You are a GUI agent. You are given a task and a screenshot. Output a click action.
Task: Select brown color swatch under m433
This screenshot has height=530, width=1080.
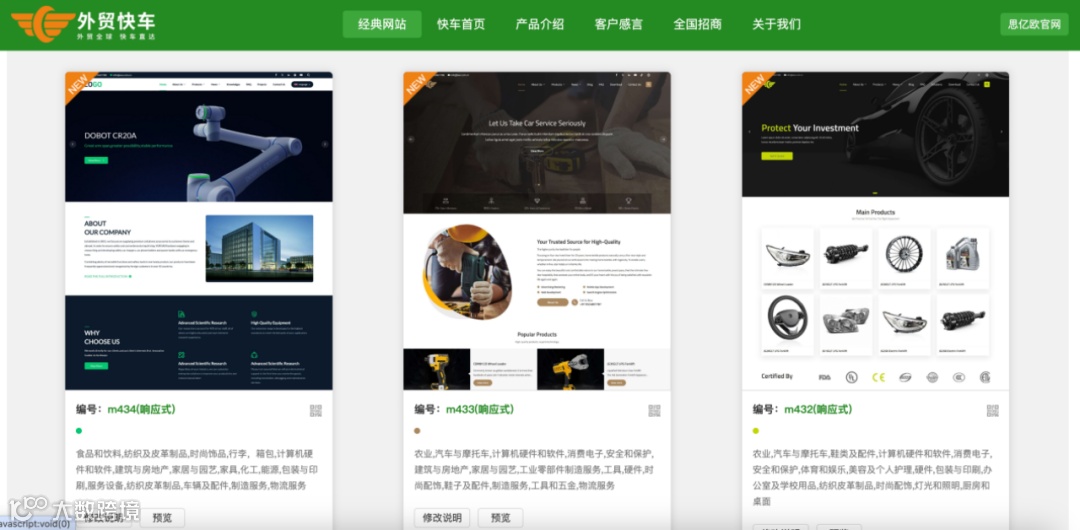coord(417,431)
